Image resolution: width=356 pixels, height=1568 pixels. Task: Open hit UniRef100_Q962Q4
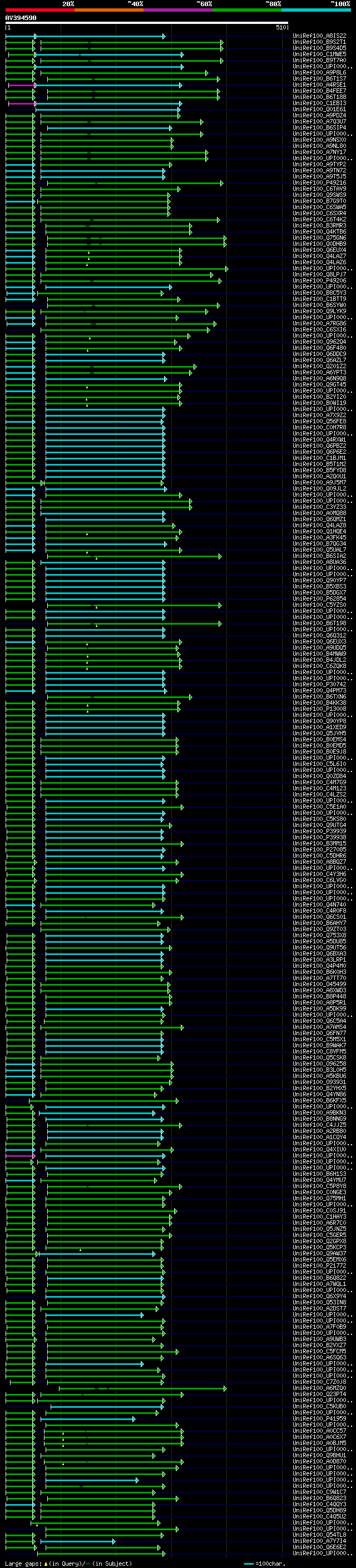coord(319,342)
